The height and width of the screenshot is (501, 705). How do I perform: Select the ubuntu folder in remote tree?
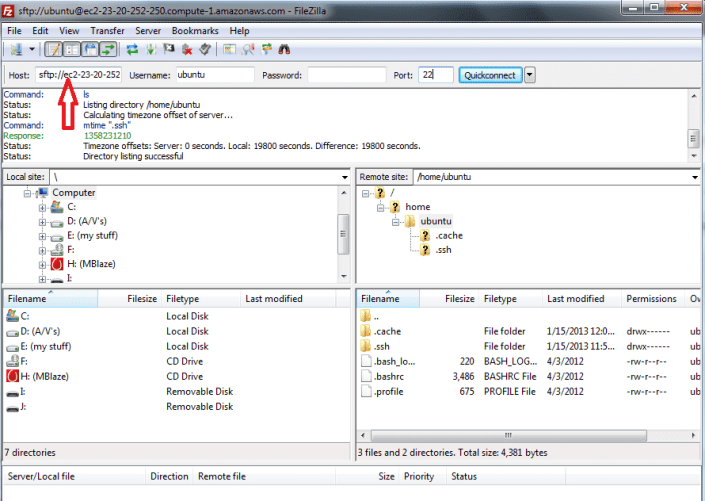[x=436, y=221]
